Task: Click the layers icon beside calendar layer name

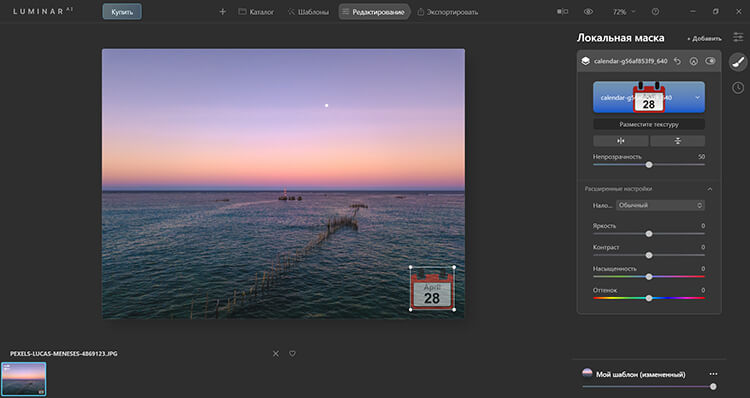Action: [x=585, y=61]
